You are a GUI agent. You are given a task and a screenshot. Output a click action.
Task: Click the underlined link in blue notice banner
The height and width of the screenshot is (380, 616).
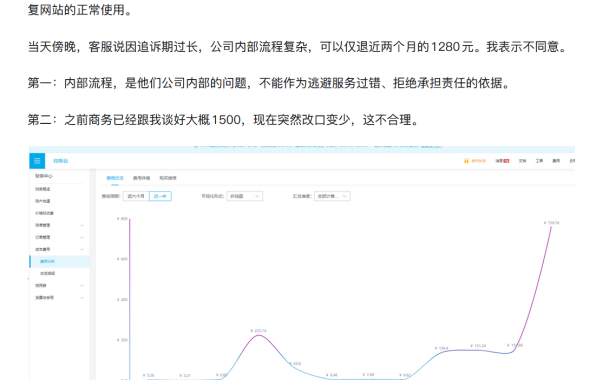click(431, 146)
